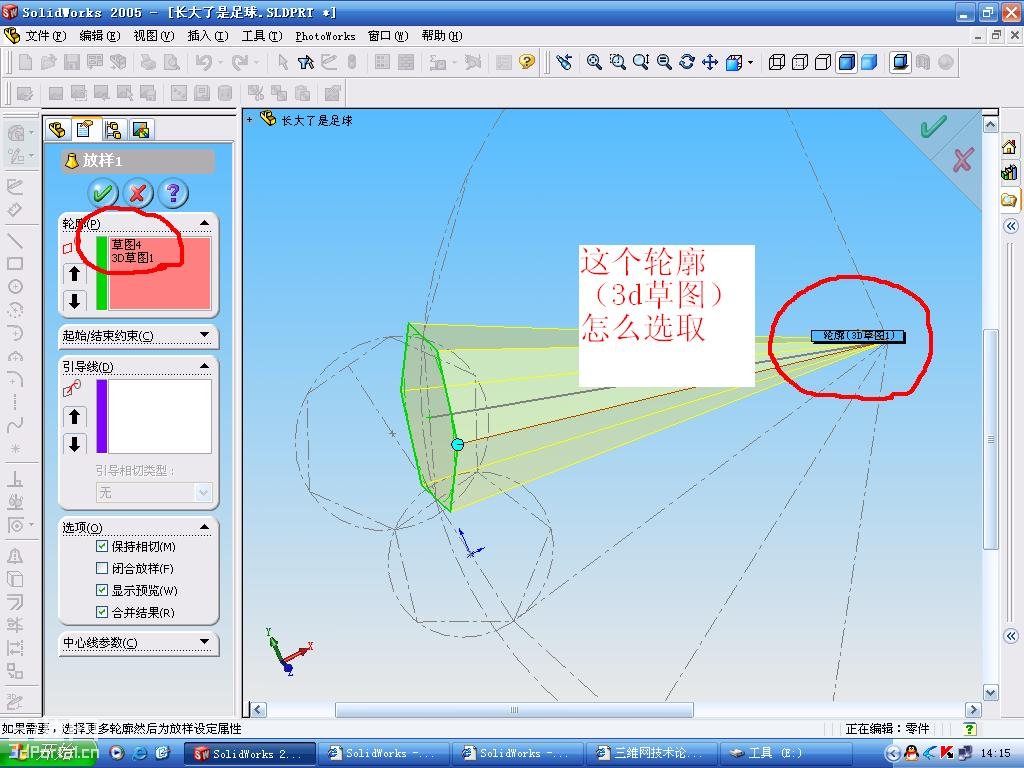The width and height of the screenshot is (1024, 768).
Task: Switch to Hidden Lines Removed display
Action: click(x=823, y=62)
